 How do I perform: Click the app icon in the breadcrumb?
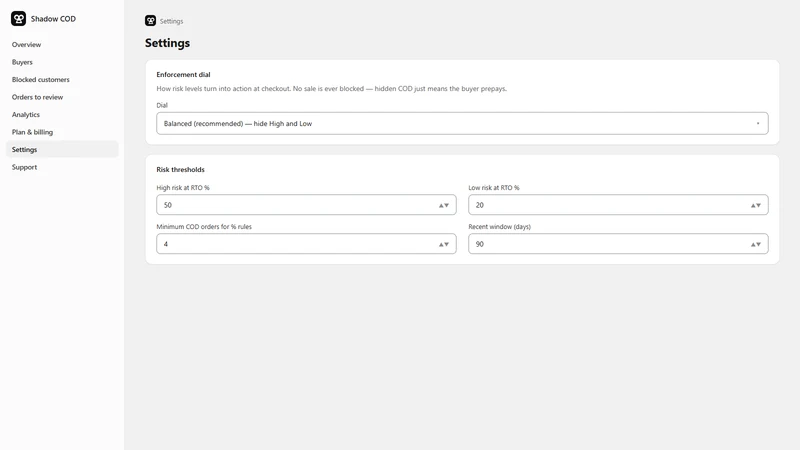coord(151,20)
